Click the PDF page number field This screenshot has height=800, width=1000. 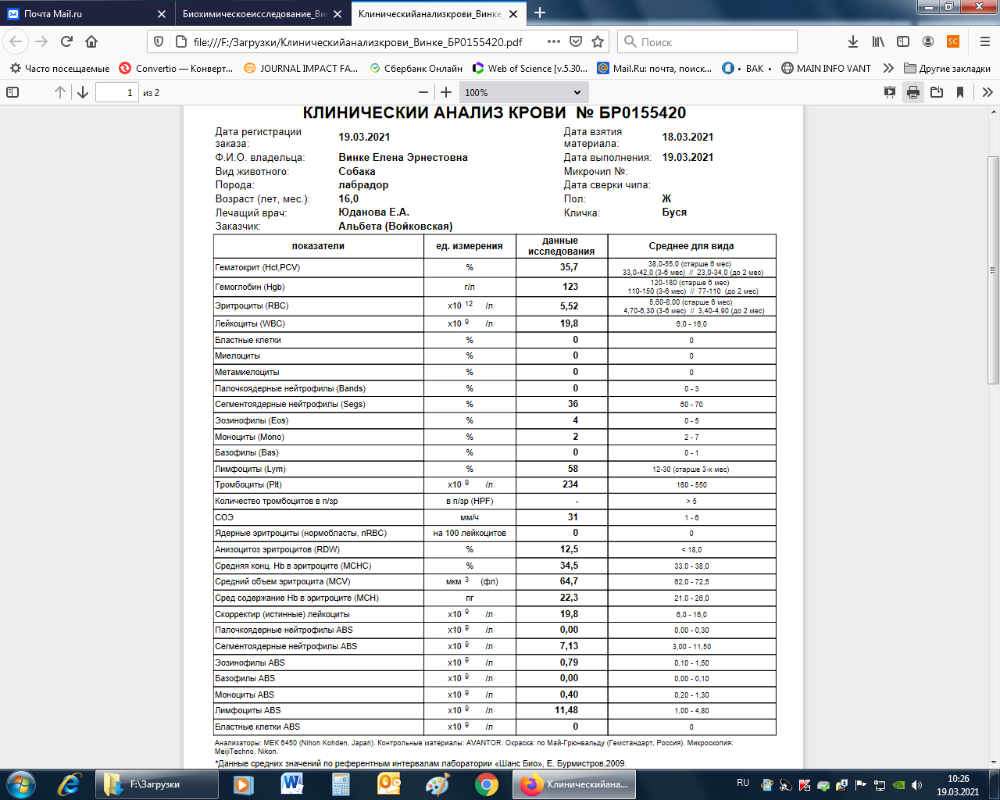[x=117, y=92]
